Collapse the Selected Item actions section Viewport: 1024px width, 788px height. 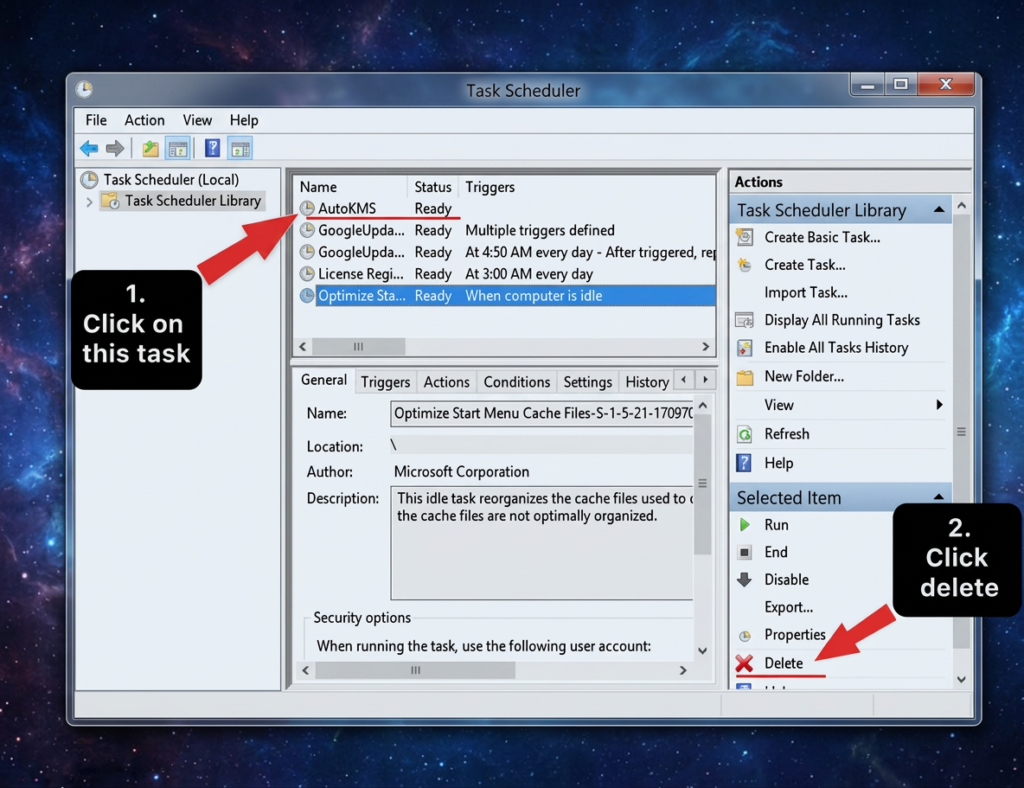(x=938, y=497)
